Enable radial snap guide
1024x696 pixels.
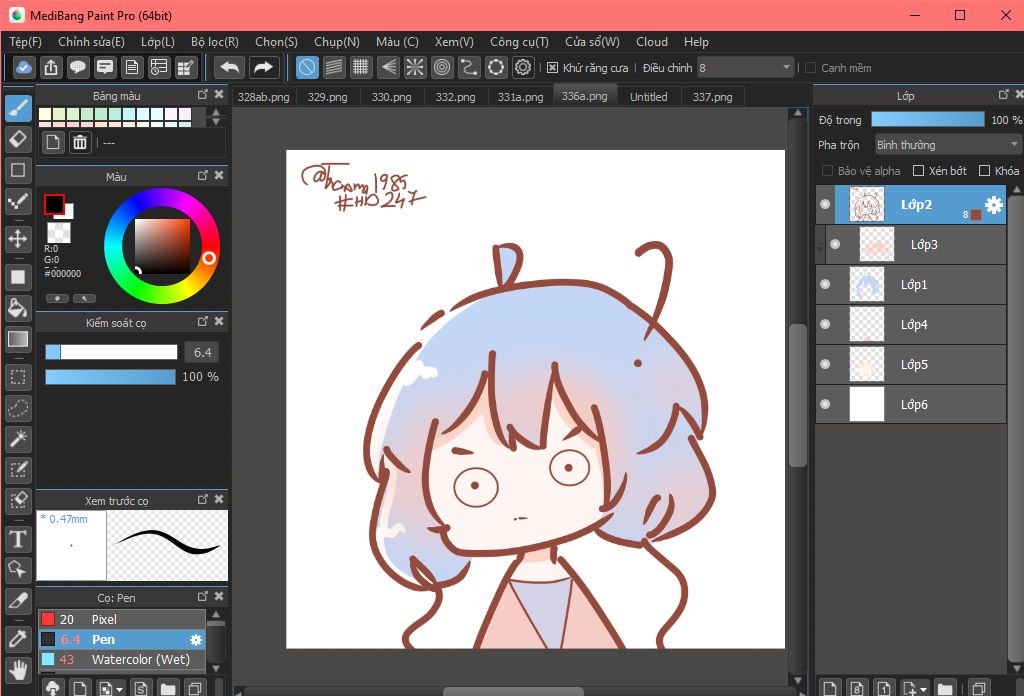415,67
